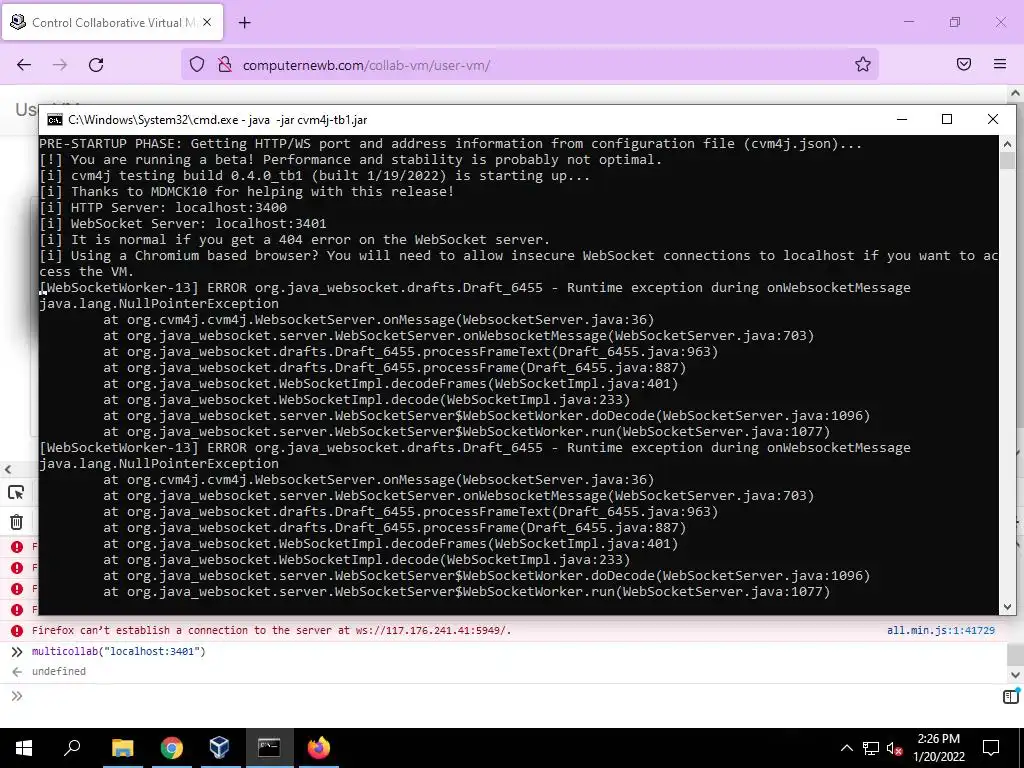Open the Firefox hamburger application menu

(x=1000, y=64)
